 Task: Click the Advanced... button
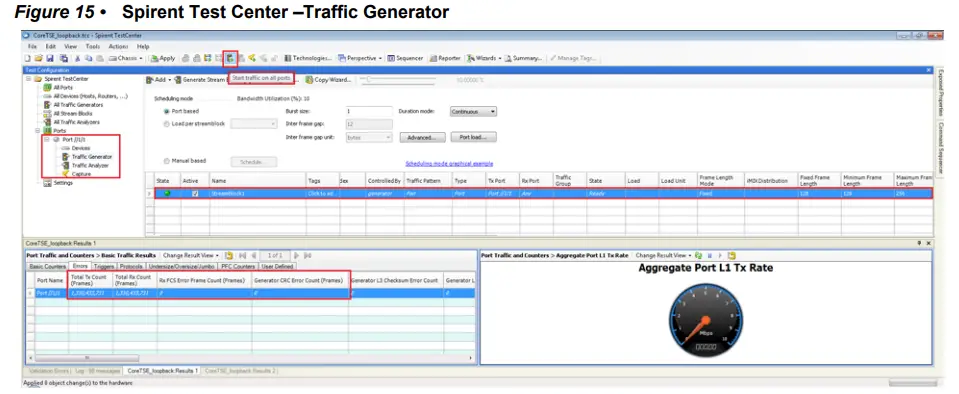[422, 138]
